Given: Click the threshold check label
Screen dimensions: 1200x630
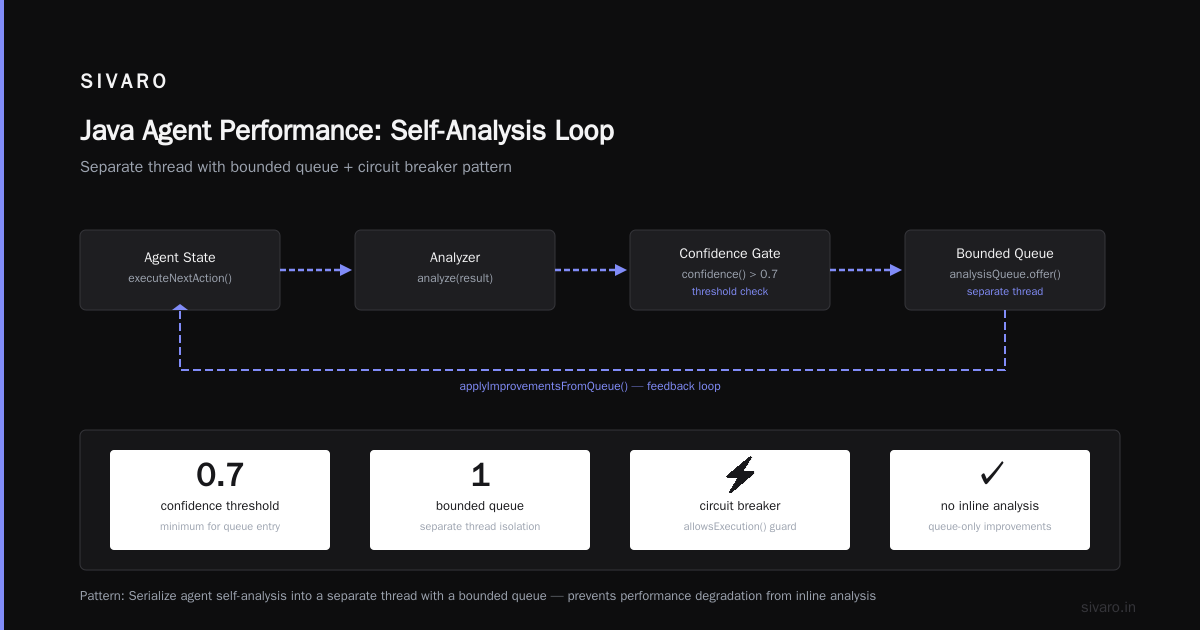Looking at the screenshot, I should pos(730,292).
